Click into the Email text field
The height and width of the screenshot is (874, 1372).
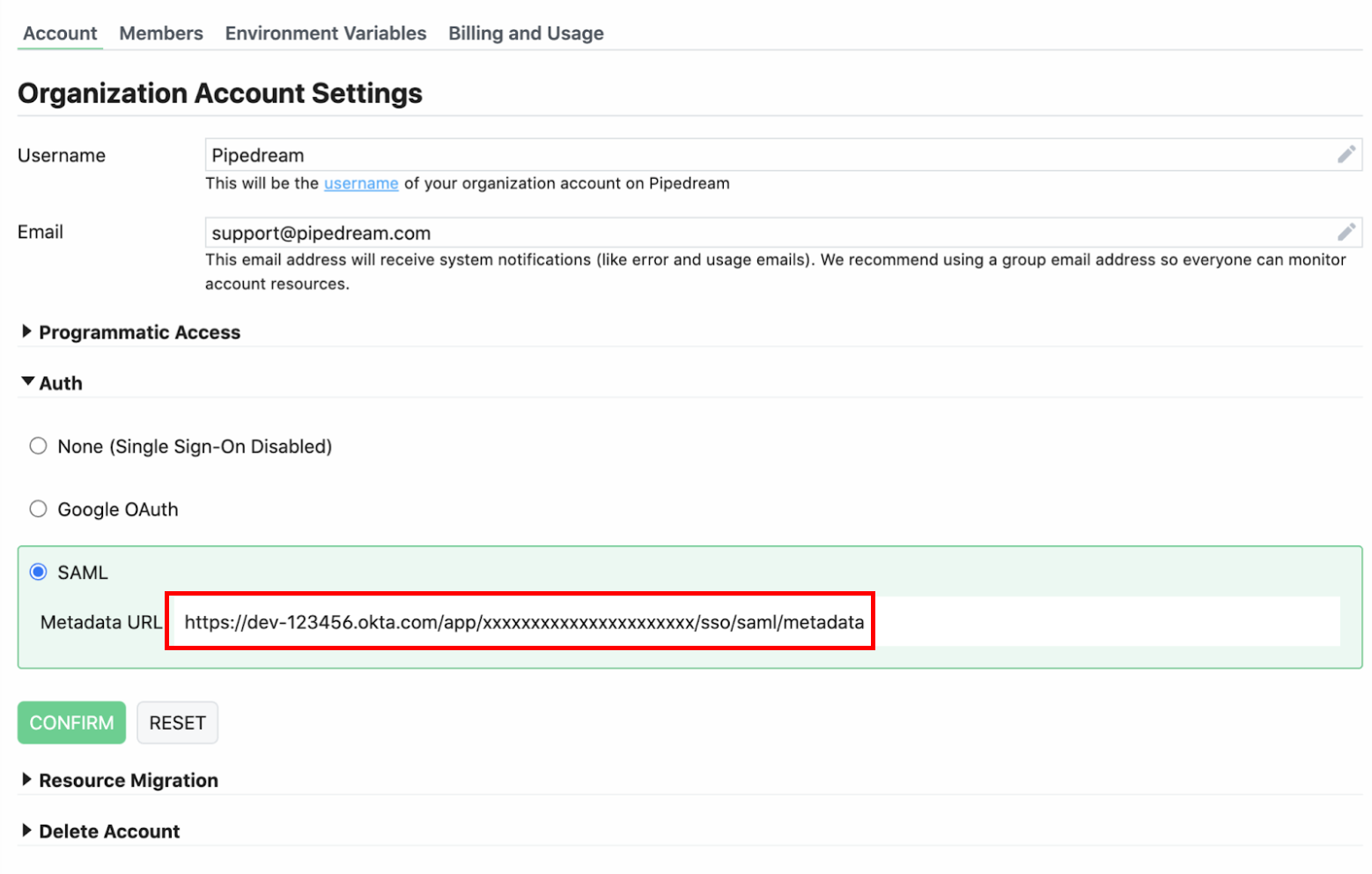point(766,233)
